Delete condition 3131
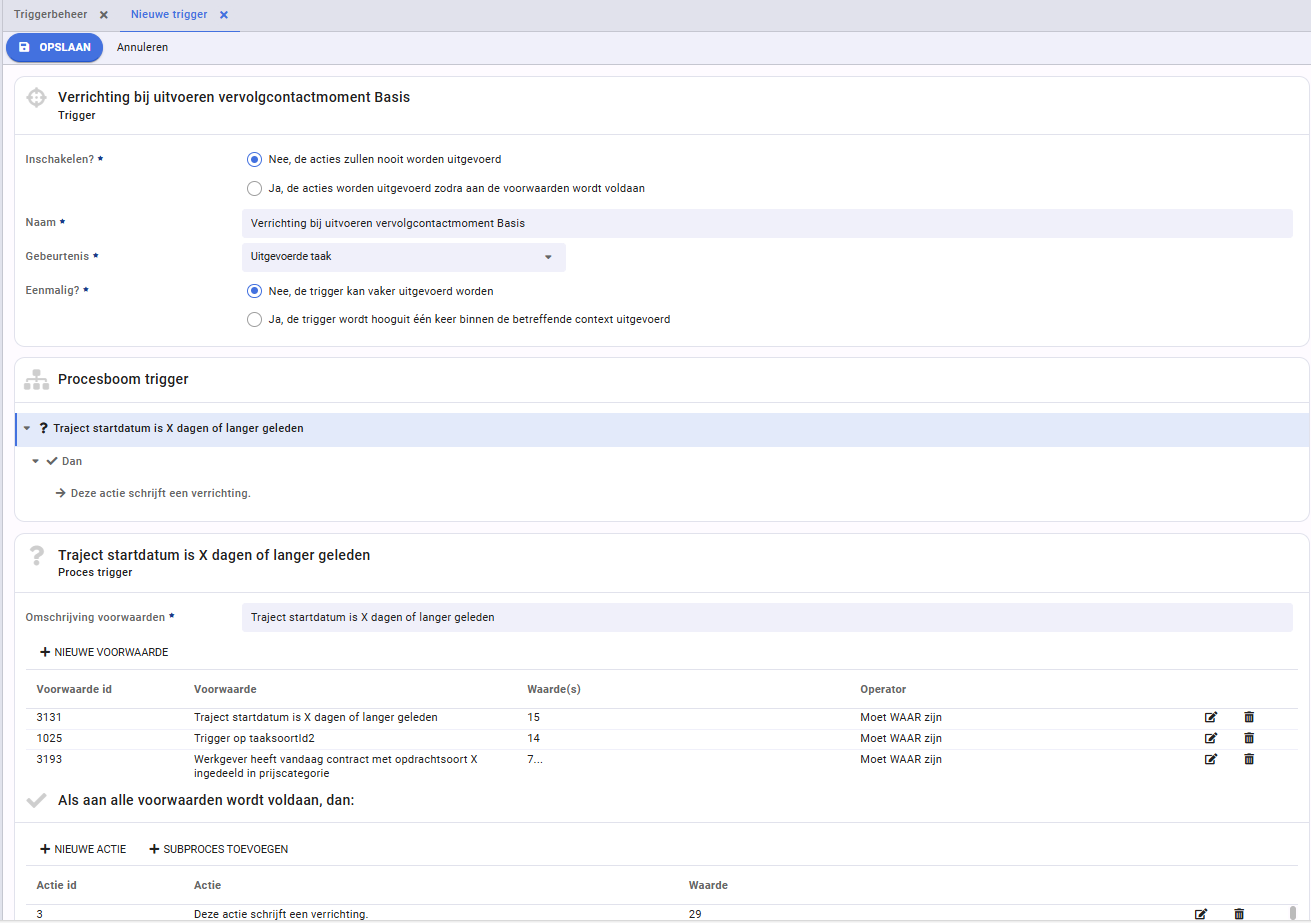The width and height of the screenshot is (1311, 923). point(1249,717)
